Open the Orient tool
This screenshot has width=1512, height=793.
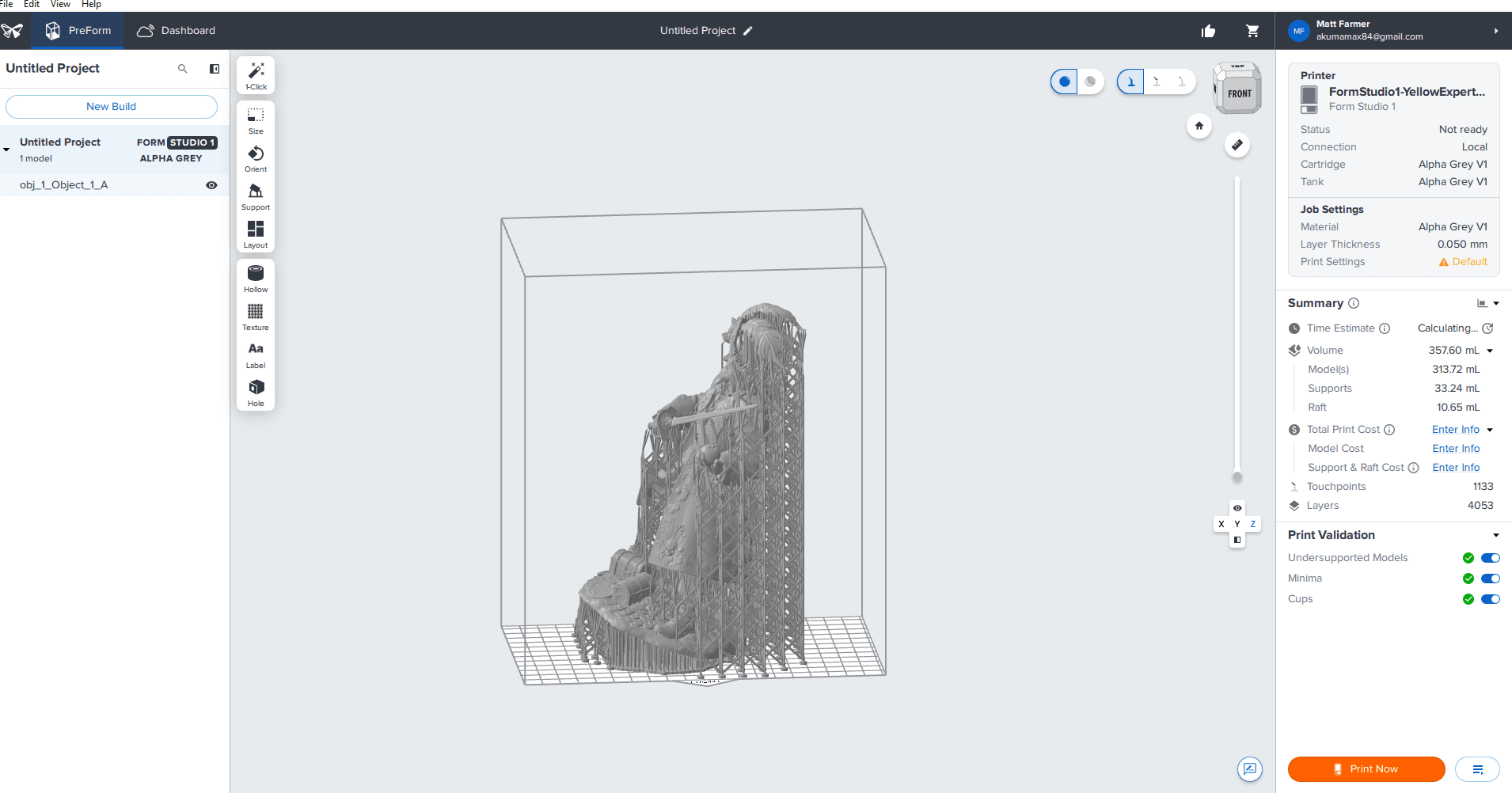(256, 158)
